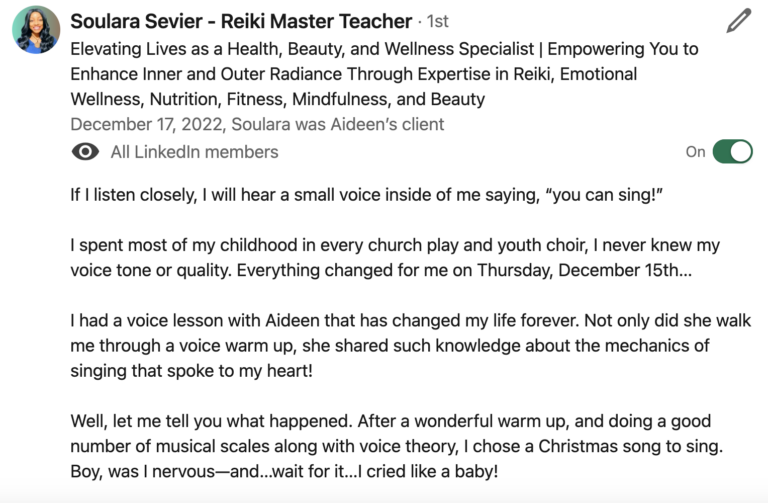
Task: Click the eye visibility icon
Action: (86, 152)
